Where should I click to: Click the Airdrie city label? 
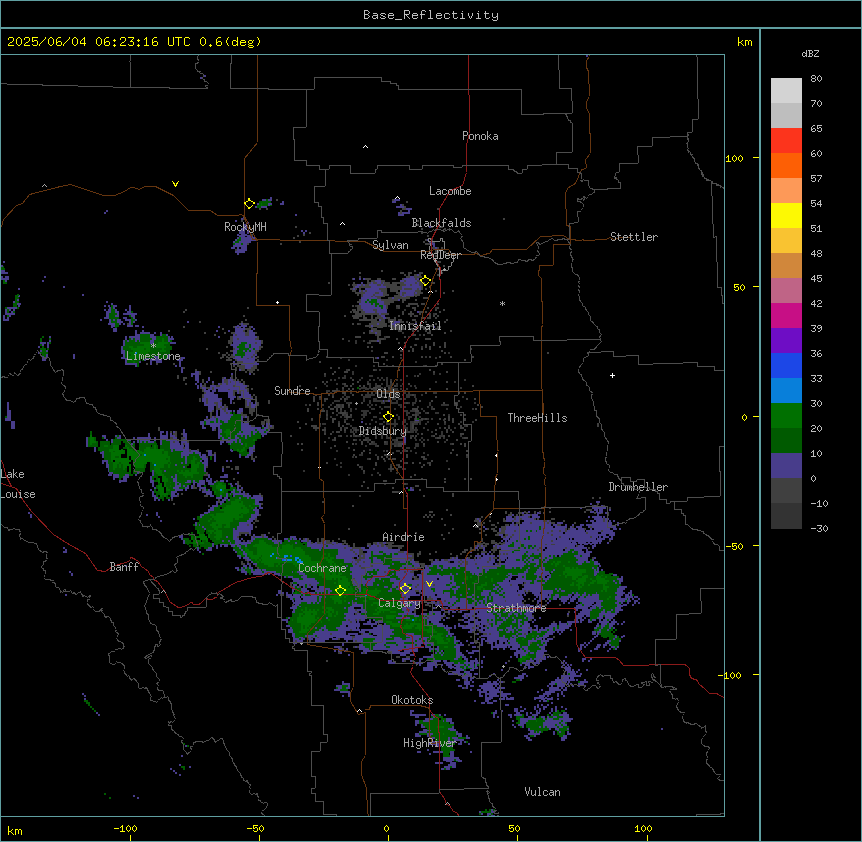tap(404, 537)
